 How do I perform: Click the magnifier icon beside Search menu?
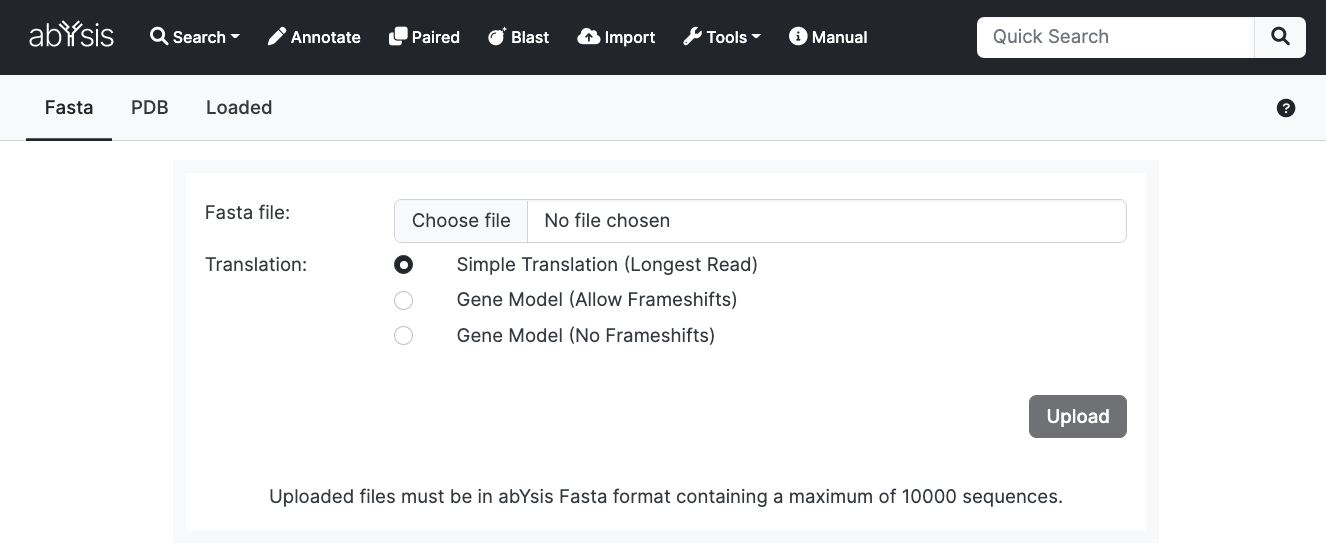coord(158,37)
